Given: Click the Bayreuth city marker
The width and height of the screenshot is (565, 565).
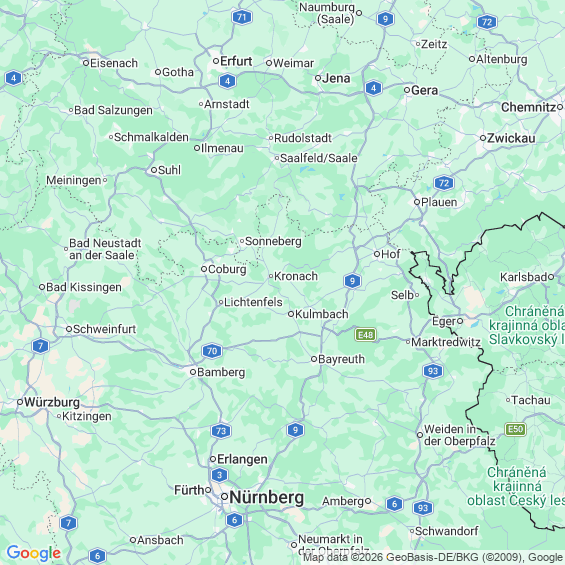Looking at the screenshot, I should click(314, 359).
